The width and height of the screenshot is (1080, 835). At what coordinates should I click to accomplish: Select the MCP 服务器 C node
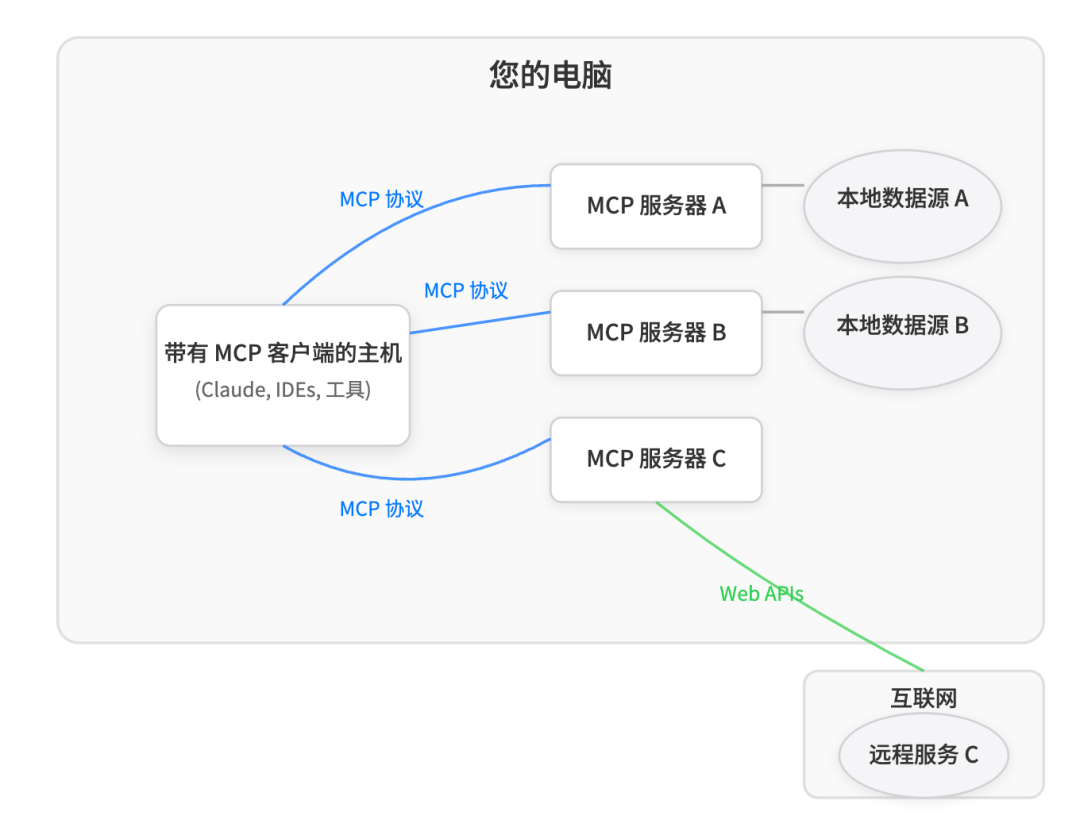(x=655, y=460)
